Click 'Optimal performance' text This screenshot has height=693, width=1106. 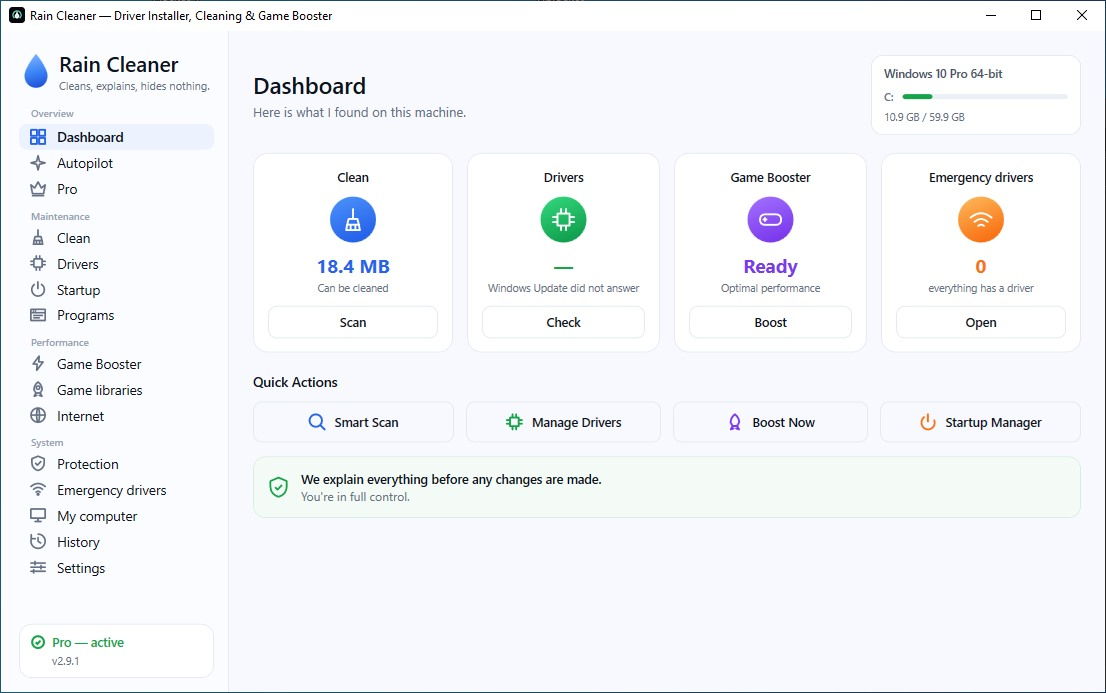pyautogui.click(x=770, y=288)
